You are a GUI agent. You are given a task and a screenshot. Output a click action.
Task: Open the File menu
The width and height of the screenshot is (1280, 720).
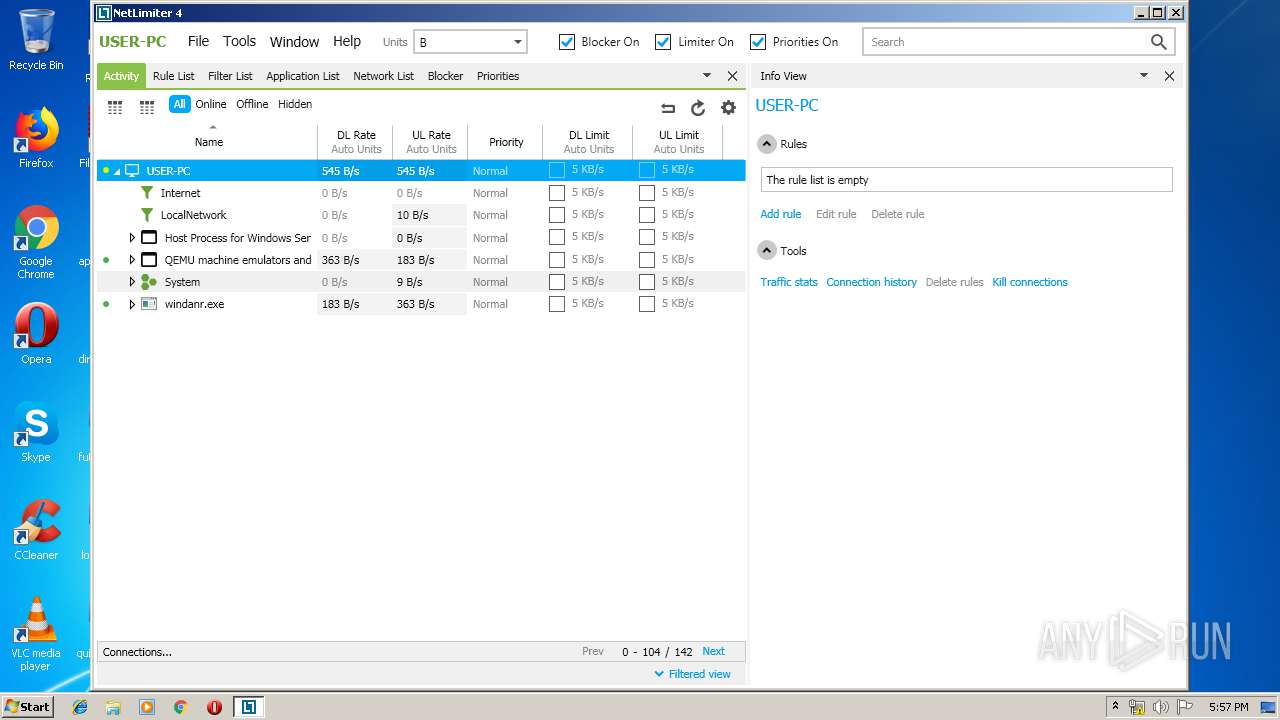click(198, 42)
